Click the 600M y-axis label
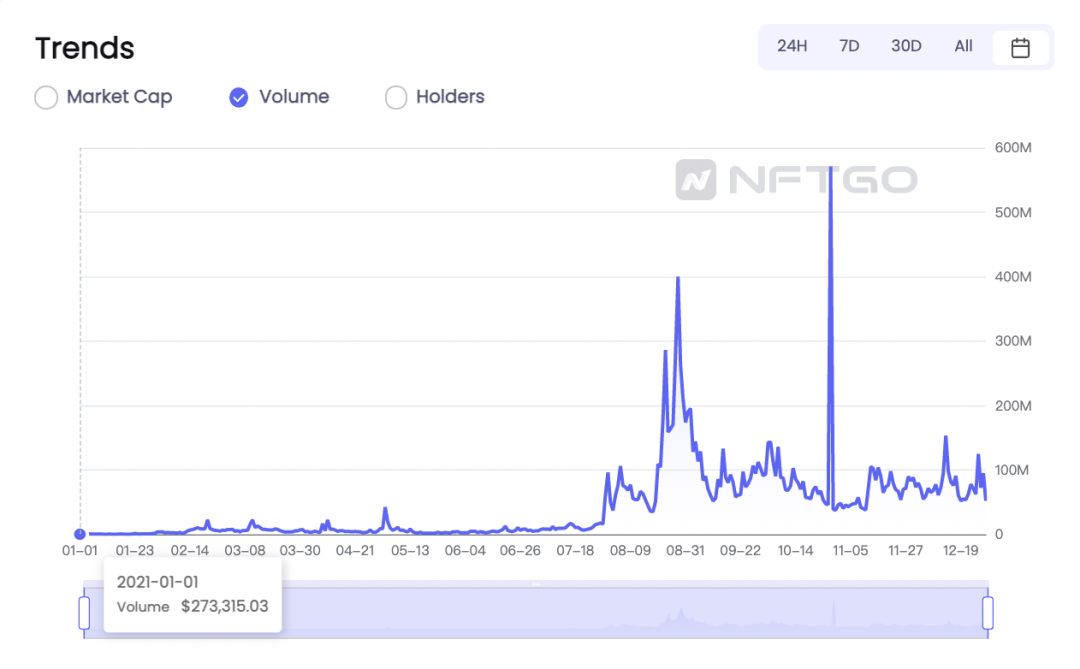1080x669 pixels. tap(1013, 148)
